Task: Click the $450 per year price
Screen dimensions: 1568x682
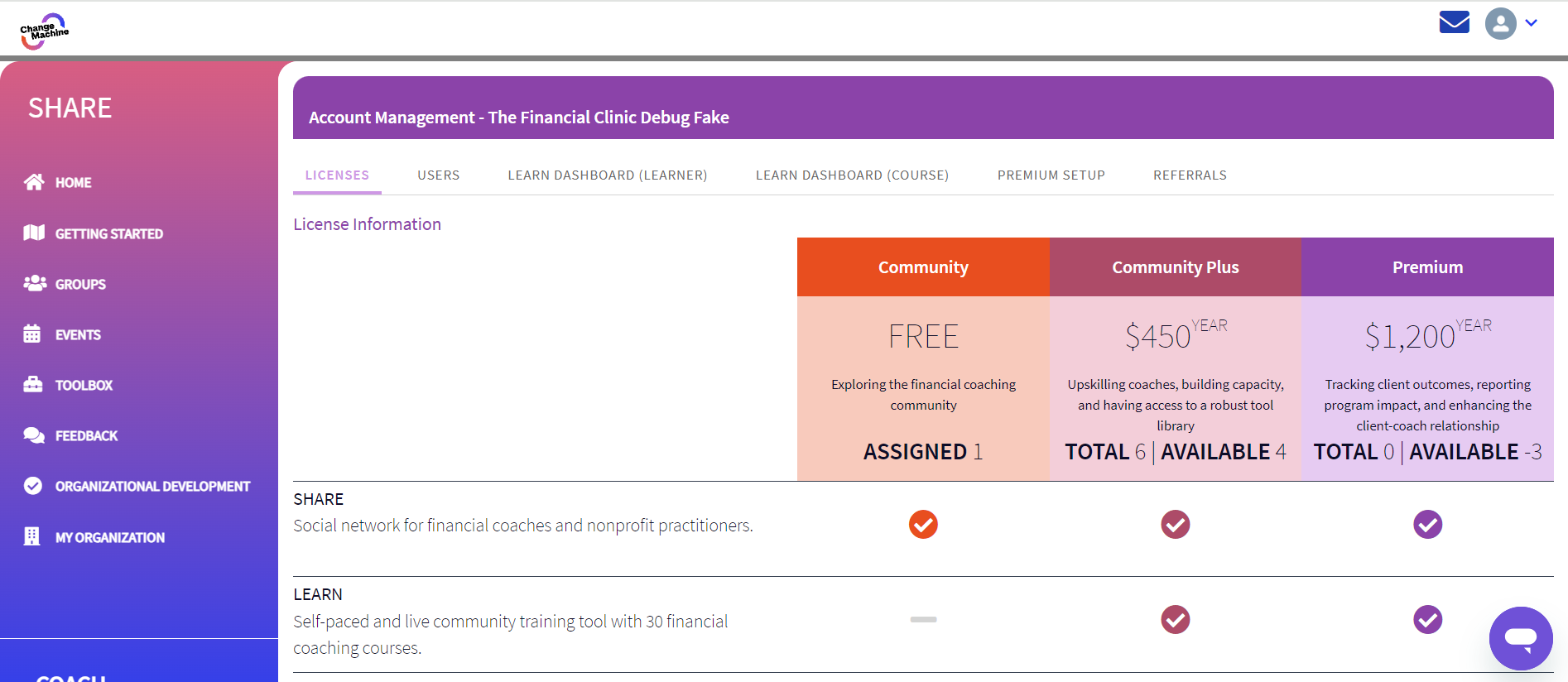Action: tap(1176, 334)
